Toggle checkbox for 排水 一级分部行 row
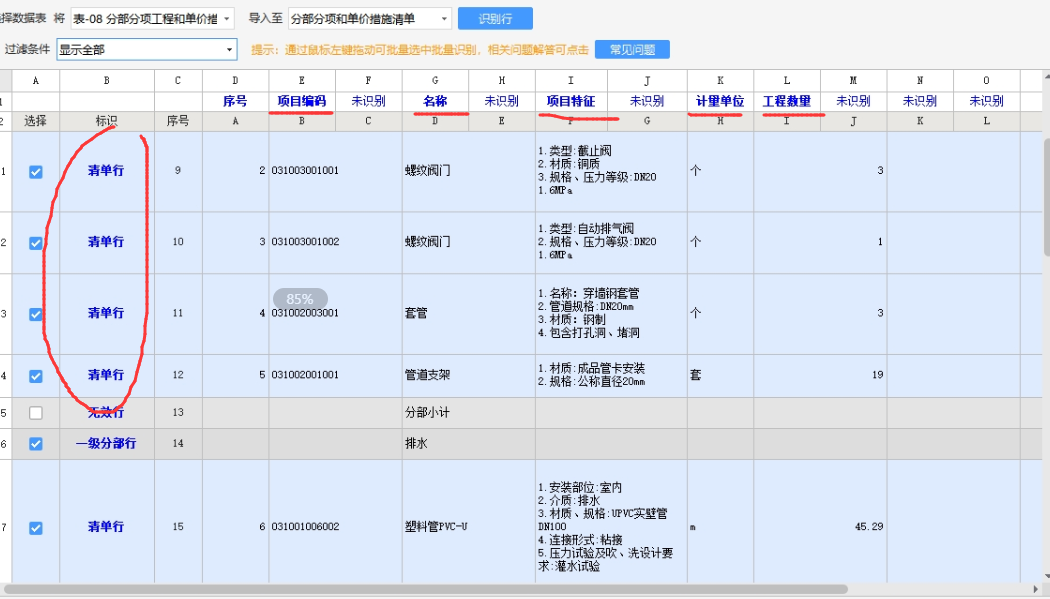The width and height of the screenshot is (1050, 599). coord(35,444)
